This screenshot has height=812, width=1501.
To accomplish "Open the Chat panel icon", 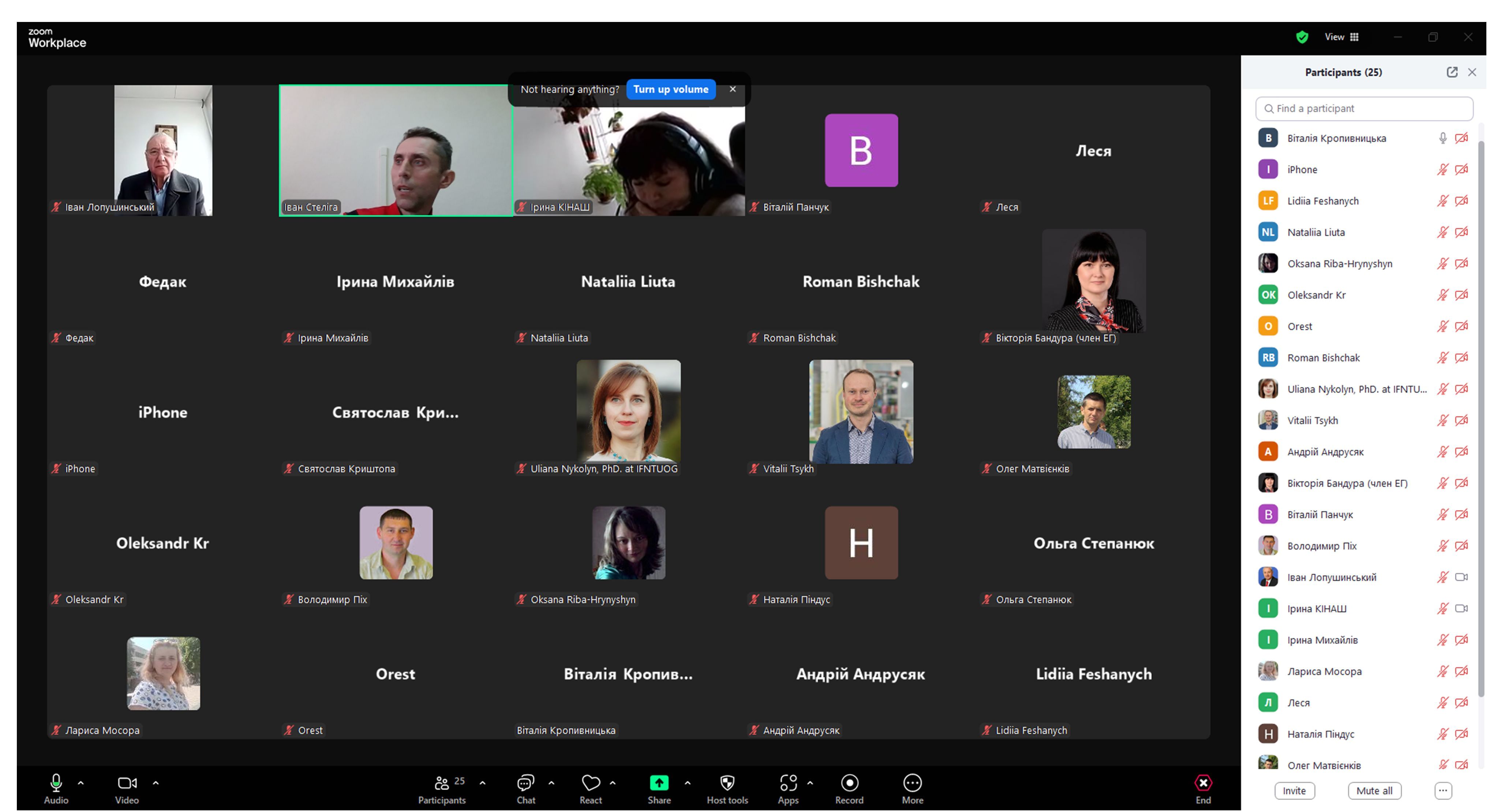I will point(525,783).
